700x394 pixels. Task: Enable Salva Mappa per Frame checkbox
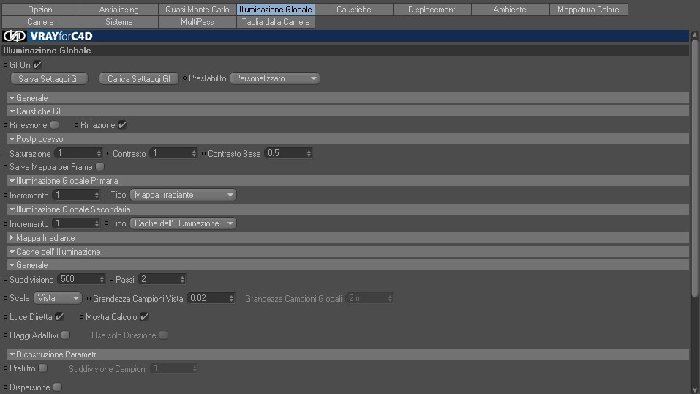[x=100, y=167]
